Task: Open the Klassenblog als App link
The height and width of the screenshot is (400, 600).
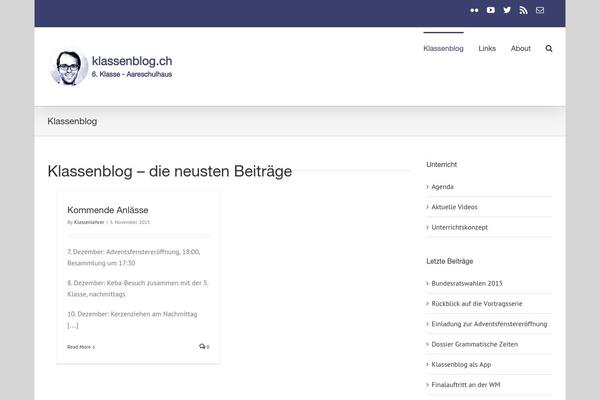Action: pos(461,364)
